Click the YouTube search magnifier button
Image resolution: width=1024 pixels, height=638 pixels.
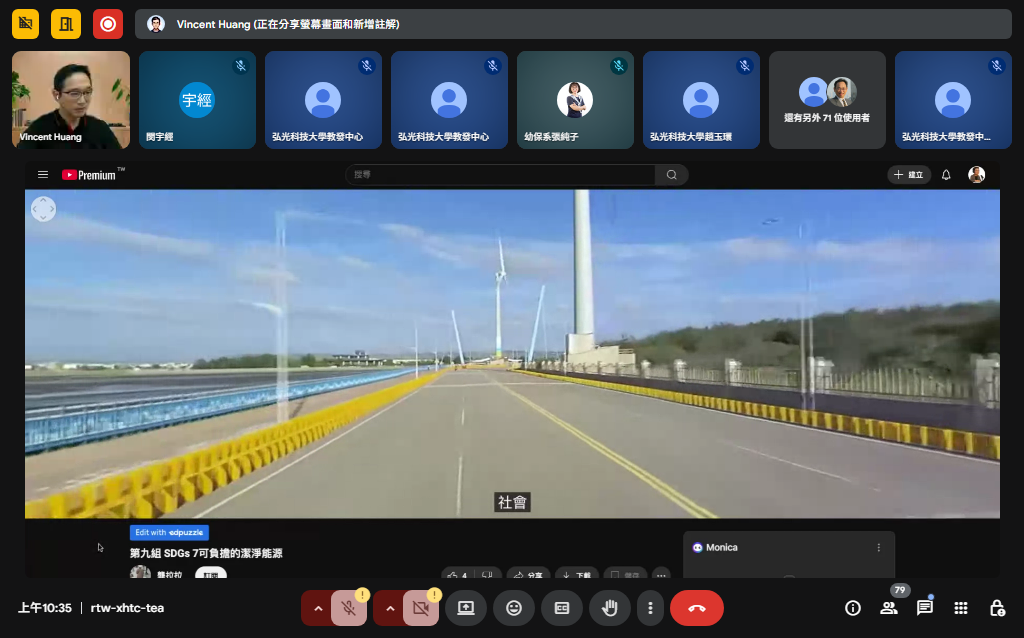(x=671, y=174)
